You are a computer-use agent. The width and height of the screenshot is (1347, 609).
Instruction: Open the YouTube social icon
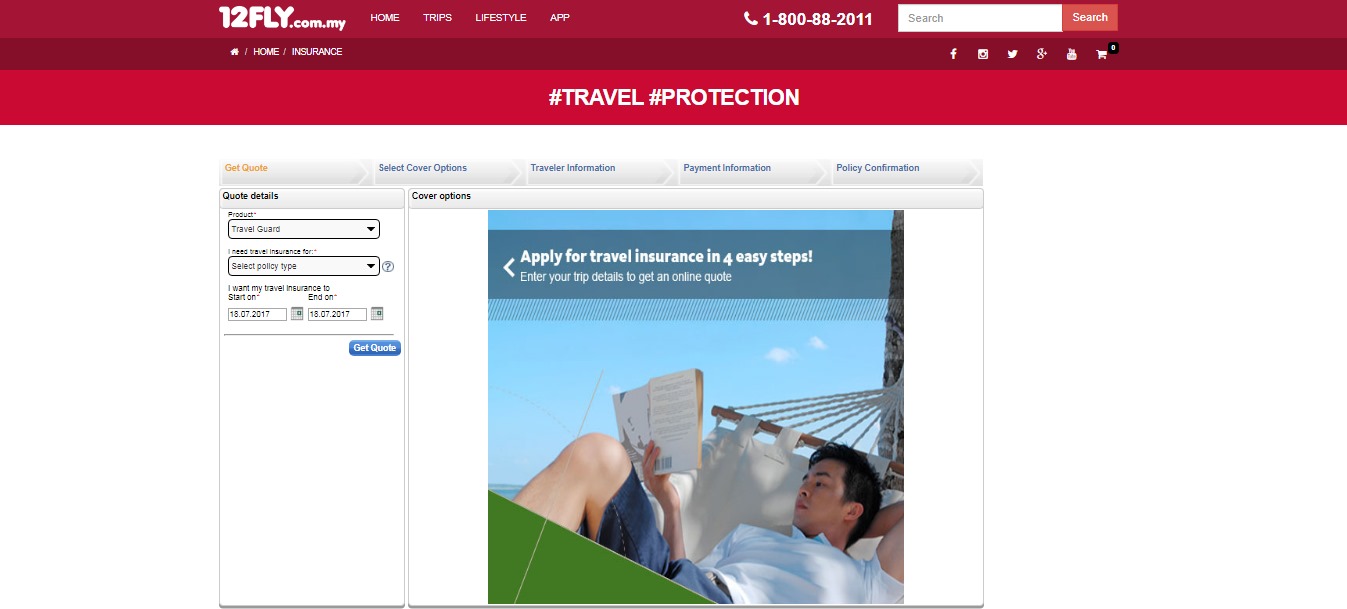click(1072, 54)
